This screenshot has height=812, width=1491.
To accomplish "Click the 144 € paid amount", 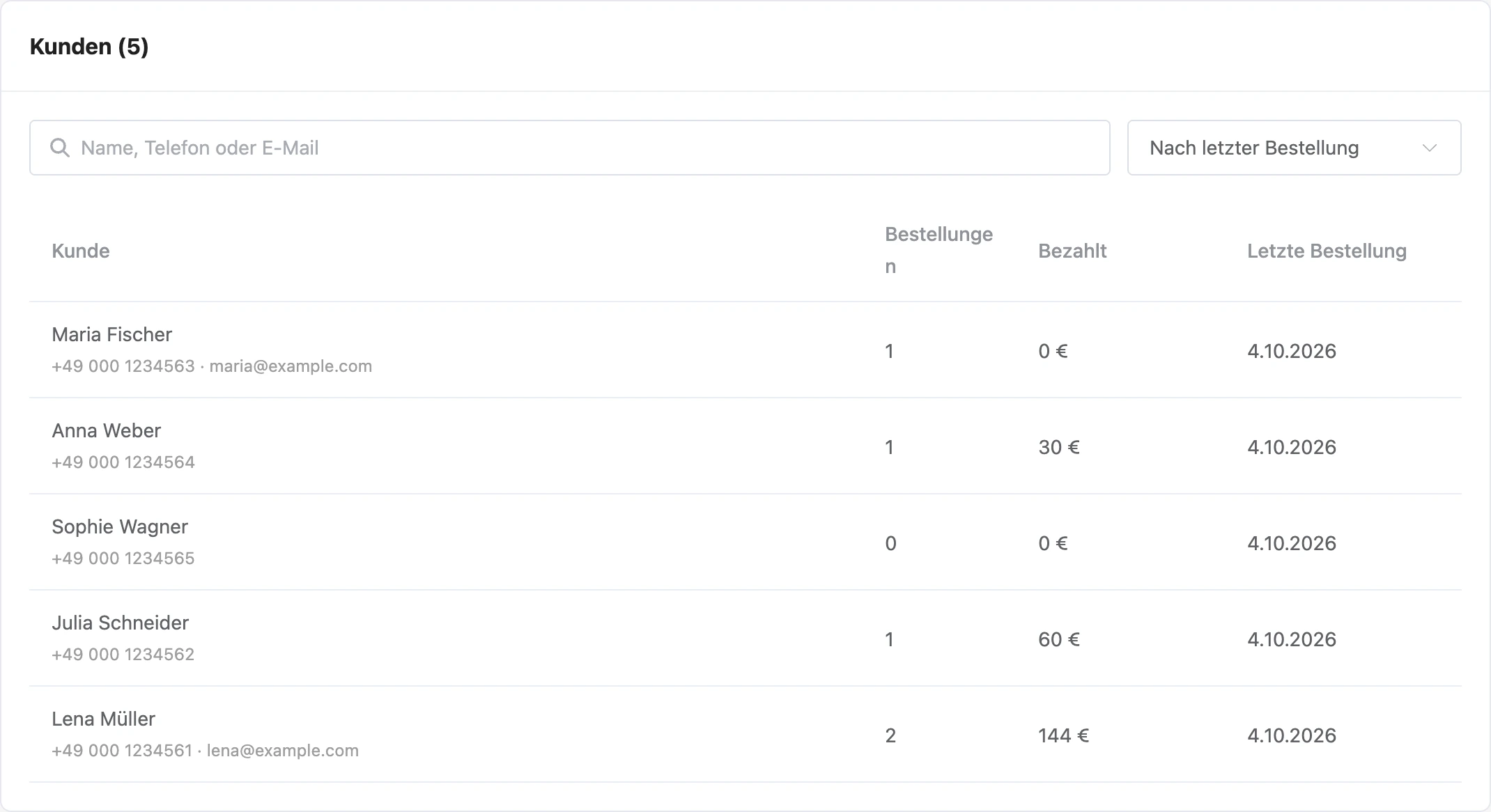I will pyautogui.click(x=1063, y=735).
